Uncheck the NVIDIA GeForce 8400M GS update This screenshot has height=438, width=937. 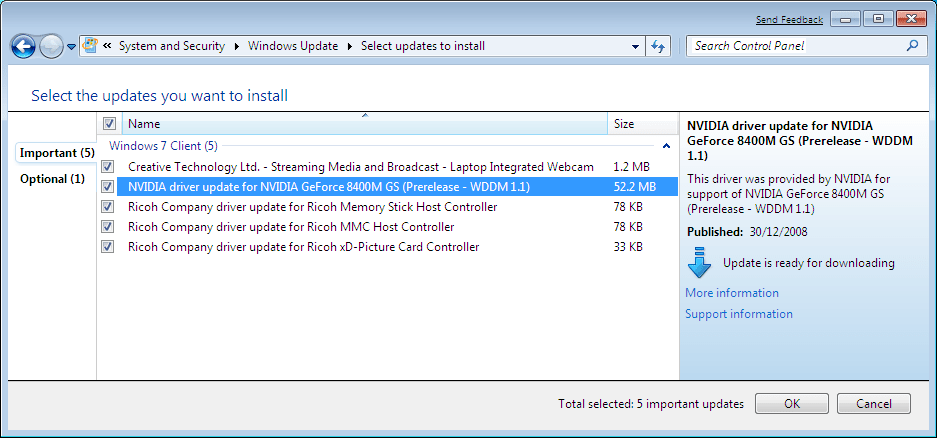(x=108, y=187)
